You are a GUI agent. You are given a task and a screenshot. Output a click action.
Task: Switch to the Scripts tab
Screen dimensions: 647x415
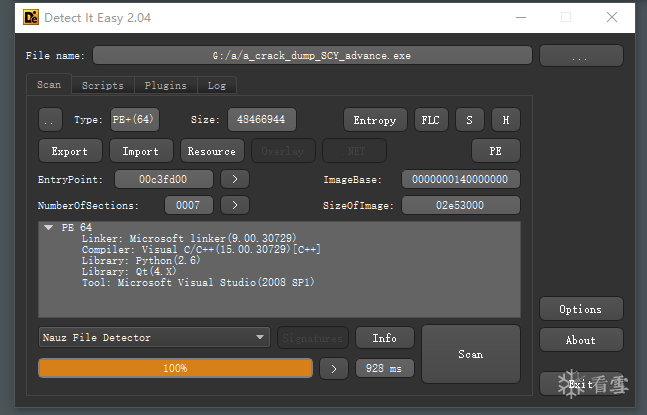coord(103,85)
